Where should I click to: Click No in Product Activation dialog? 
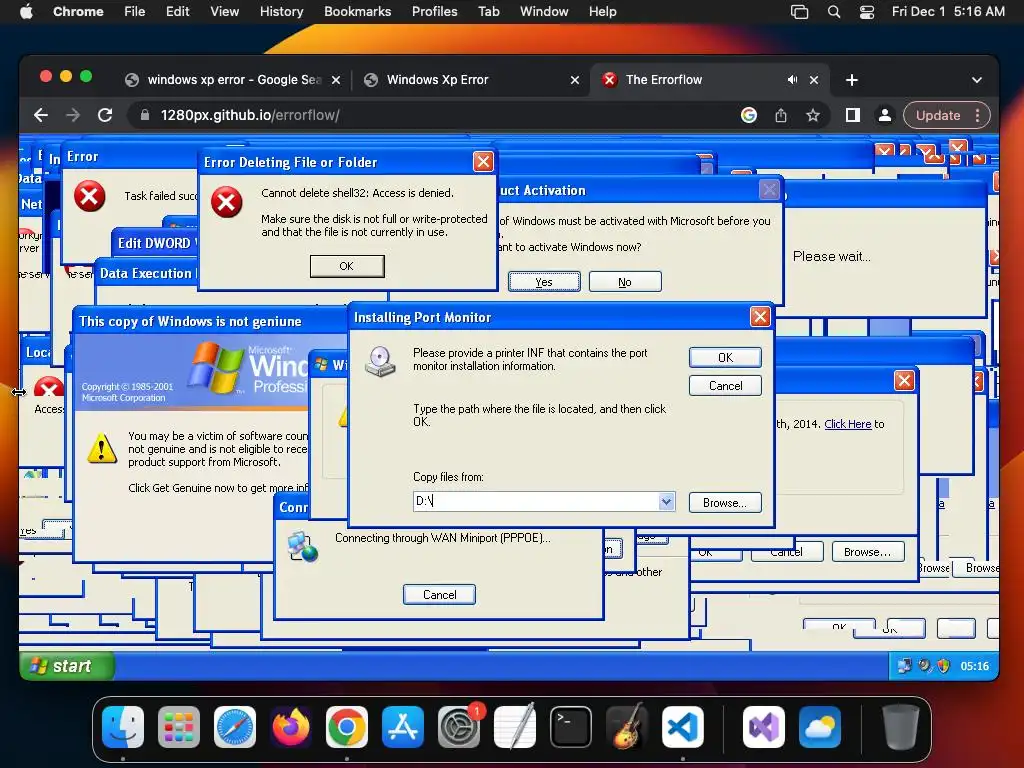click(x=625, y=281)
